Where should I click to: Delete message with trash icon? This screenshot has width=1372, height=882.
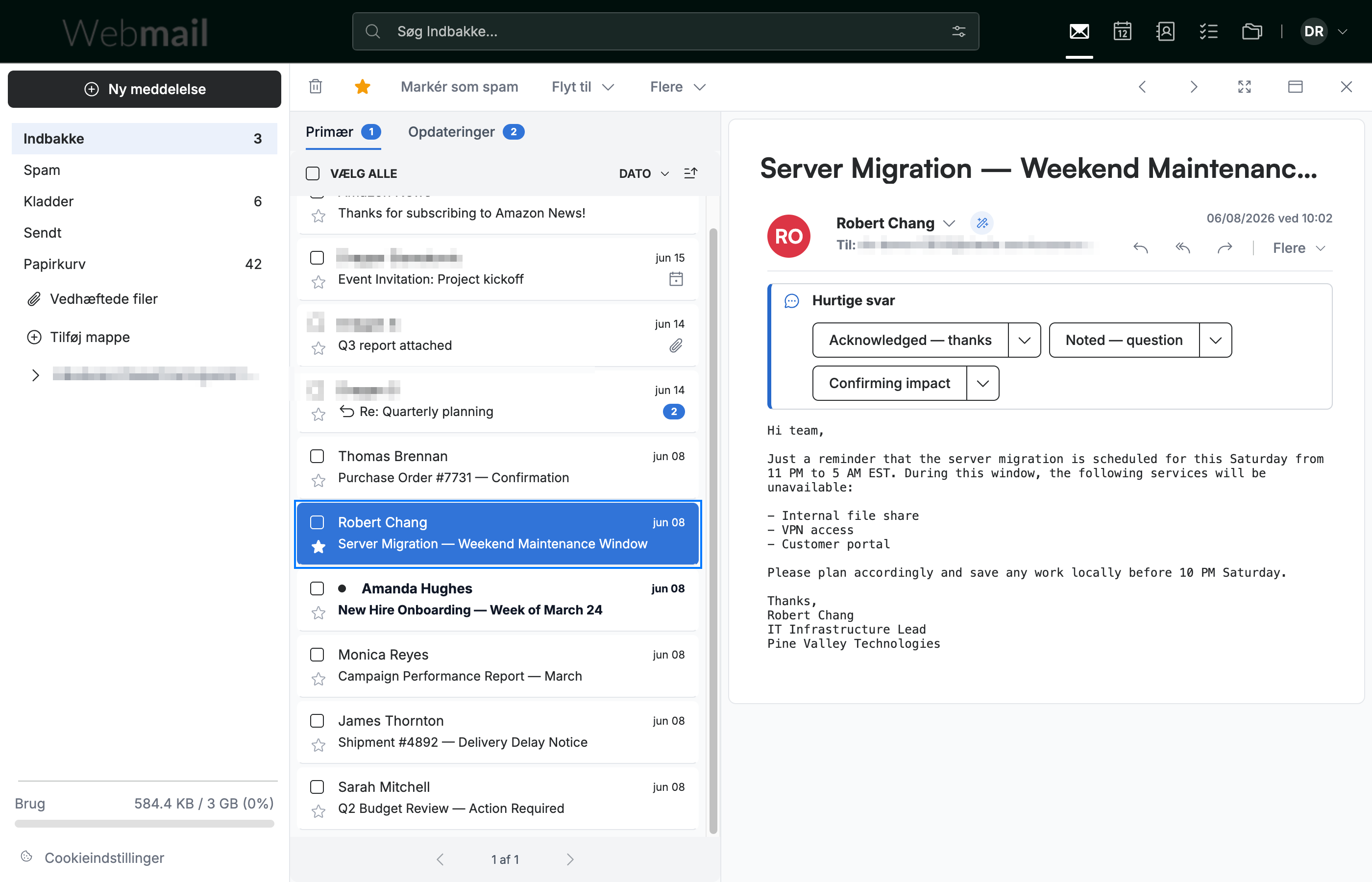pyautogui.click(x=316, y=86)
